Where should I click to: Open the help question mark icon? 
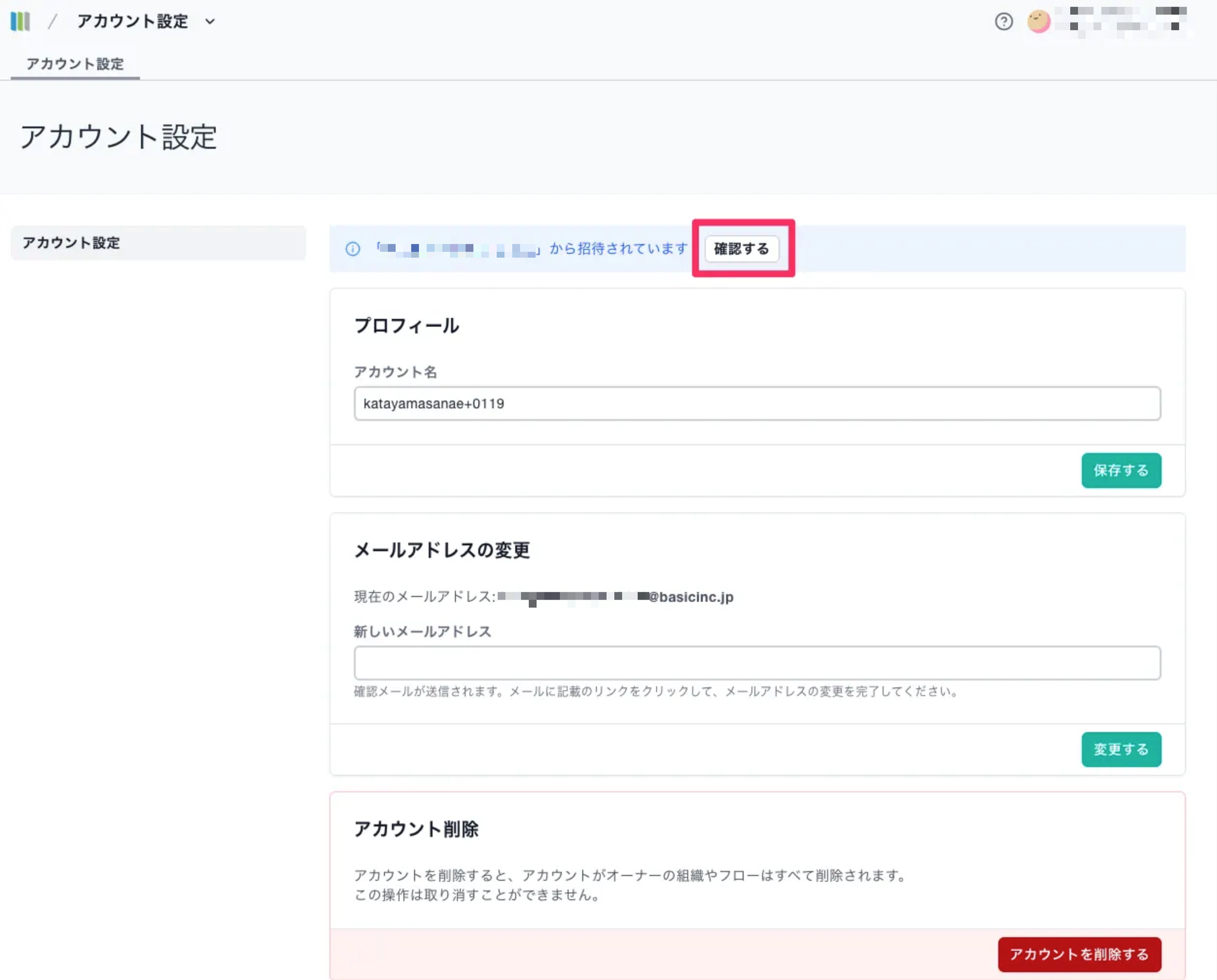point(1004,21)
